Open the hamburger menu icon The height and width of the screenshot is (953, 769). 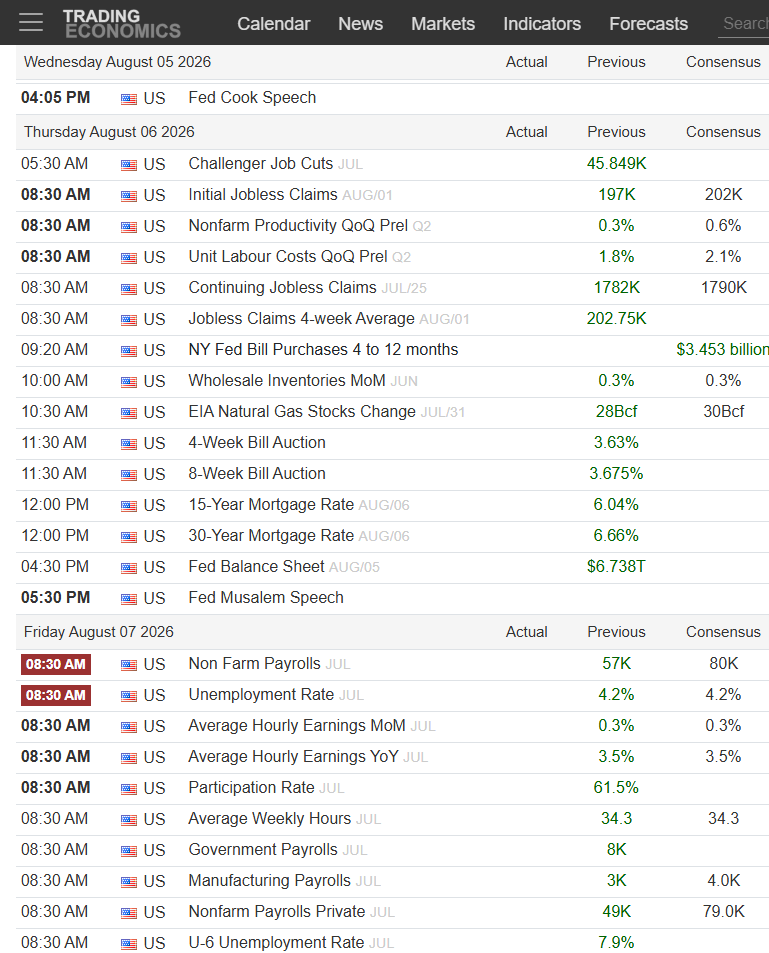[31, 22]
